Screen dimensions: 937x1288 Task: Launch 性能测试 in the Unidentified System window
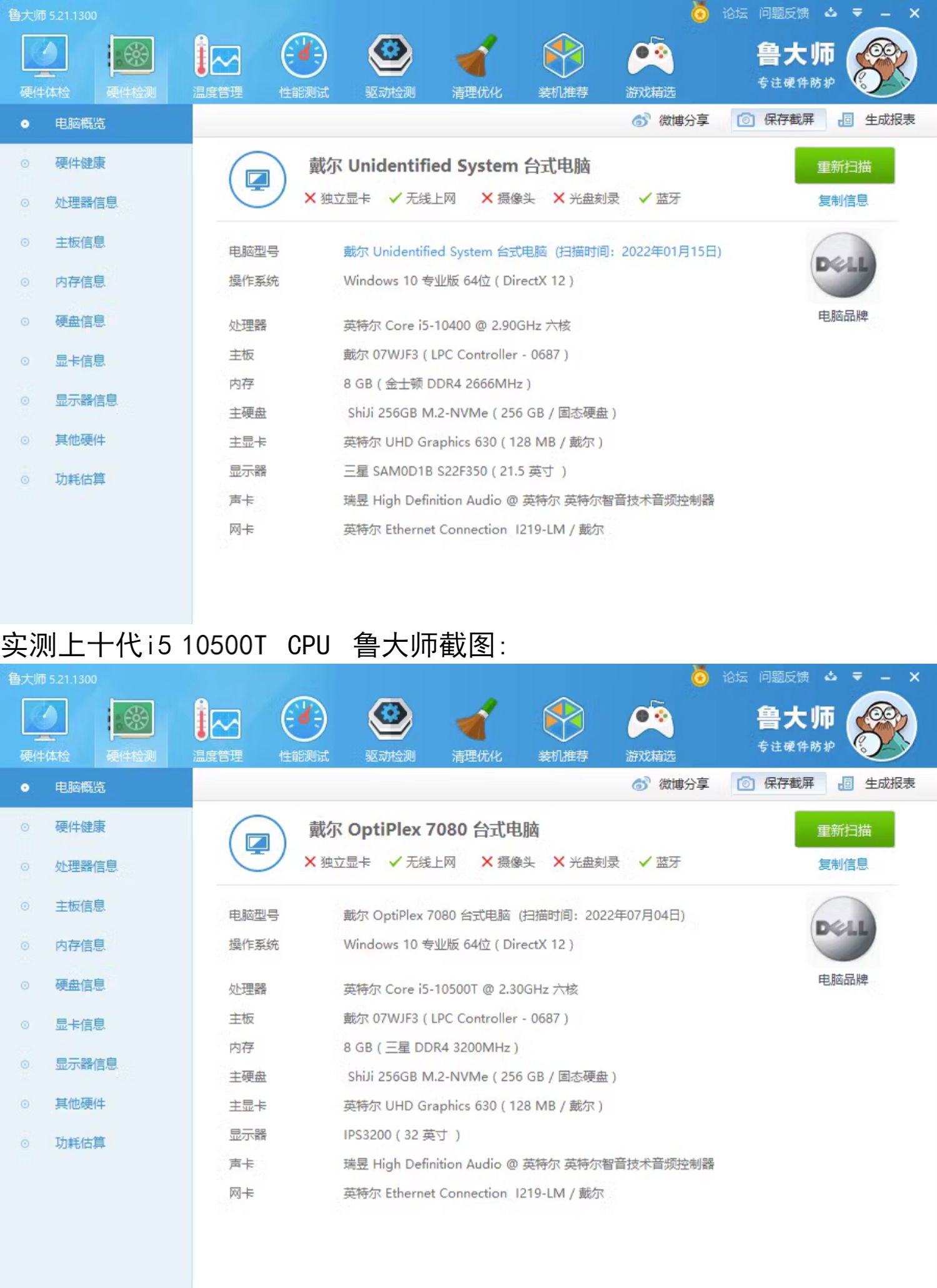point(304,67)
